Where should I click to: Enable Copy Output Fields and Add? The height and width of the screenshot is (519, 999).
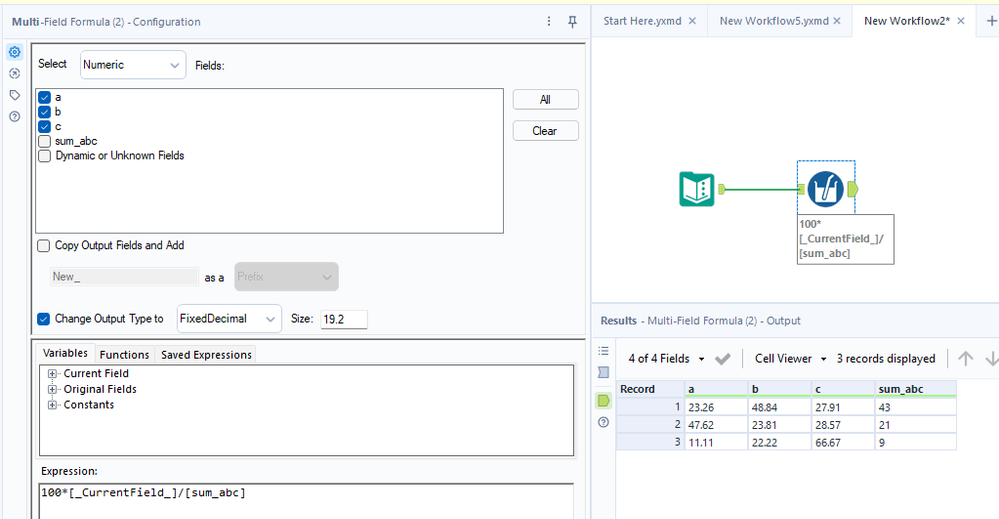[x=43, y=246]
